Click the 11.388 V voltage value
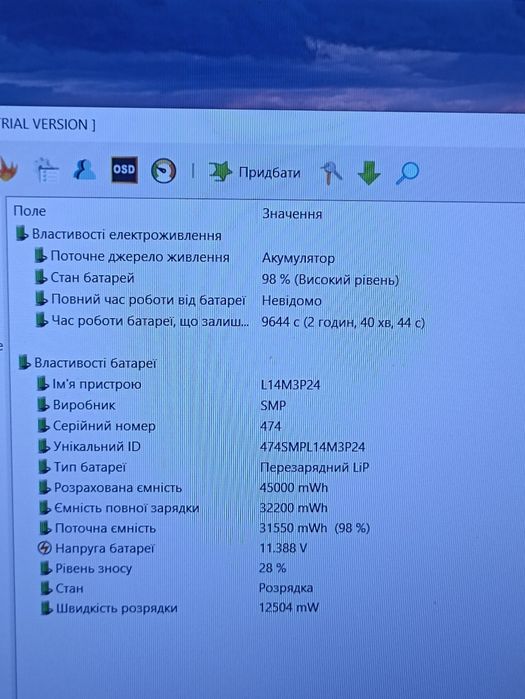 pyautogui.click(x=283, y=548)
